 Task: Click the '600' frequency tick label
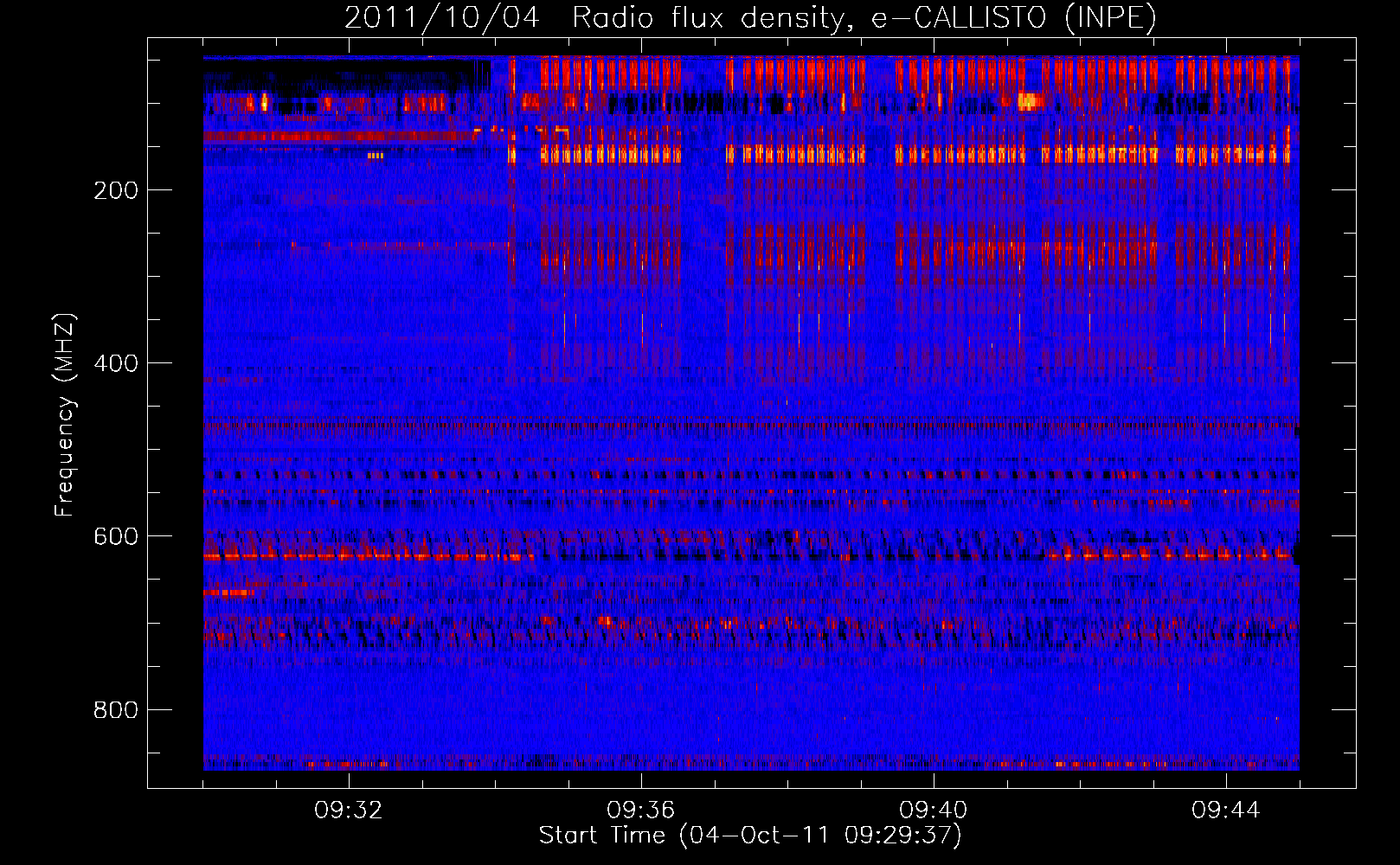(116, 536)
